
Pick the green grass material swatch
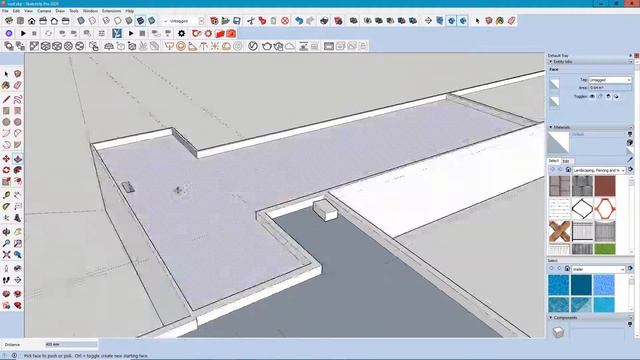click(604, 249)
